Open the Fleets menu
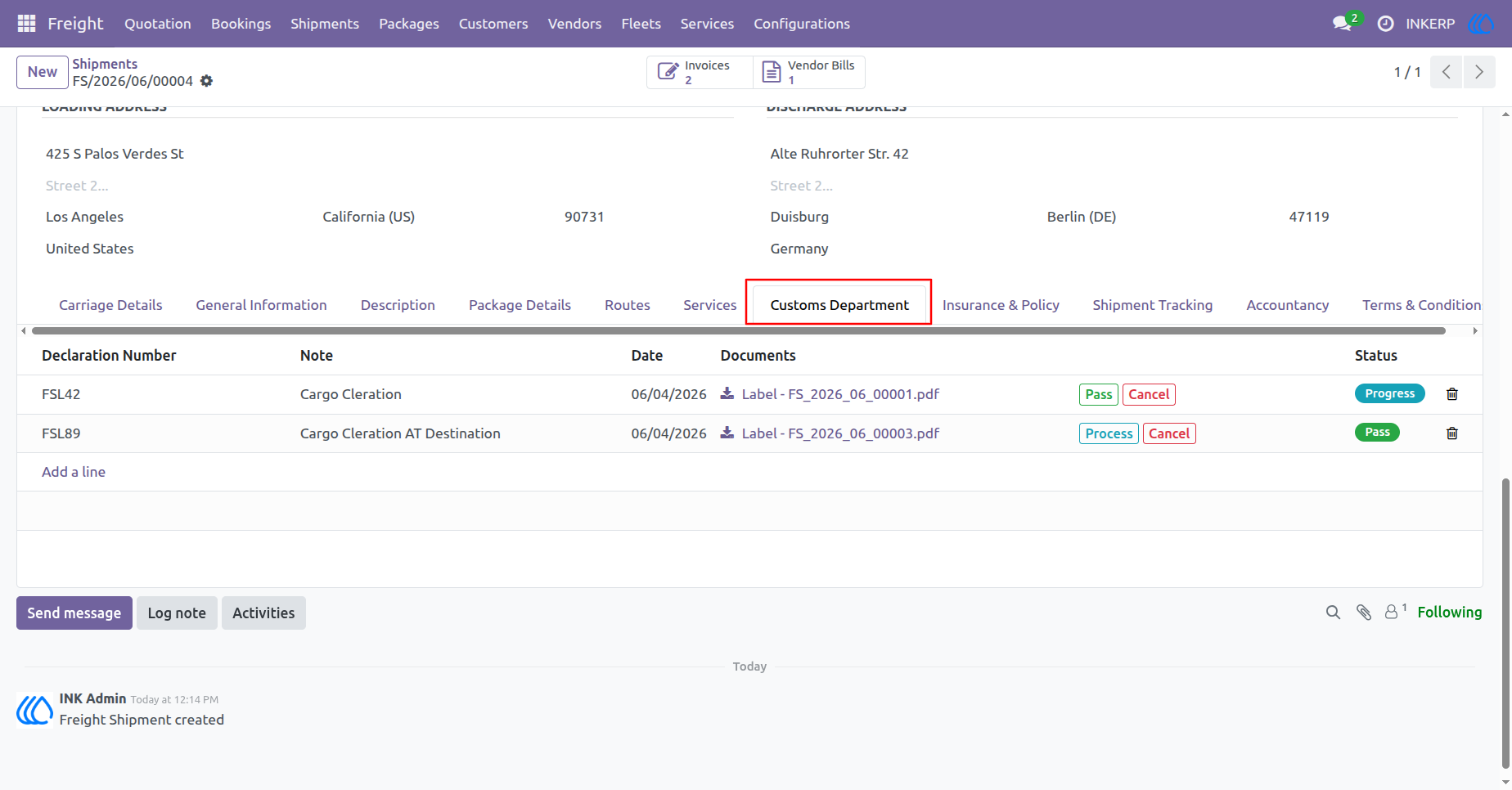Screen dimensions: 1512x790 (x=641, y=24)
